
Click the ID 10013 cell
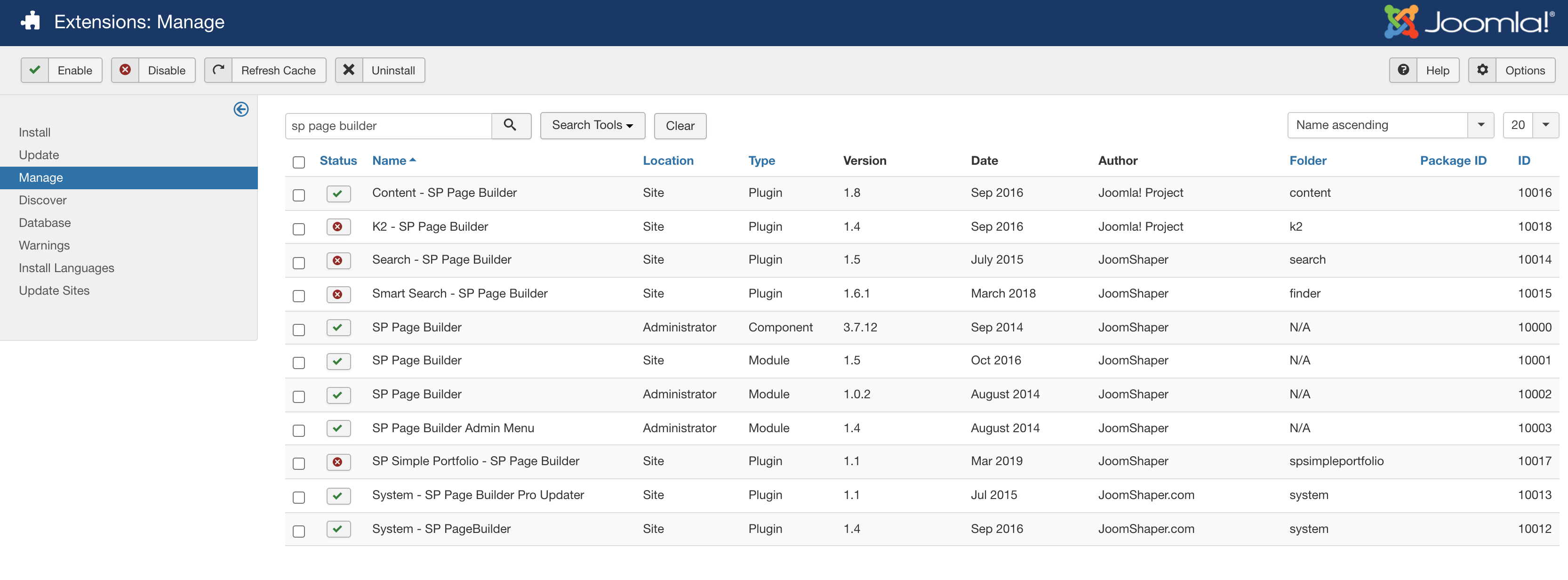(x=1535, y=495)
